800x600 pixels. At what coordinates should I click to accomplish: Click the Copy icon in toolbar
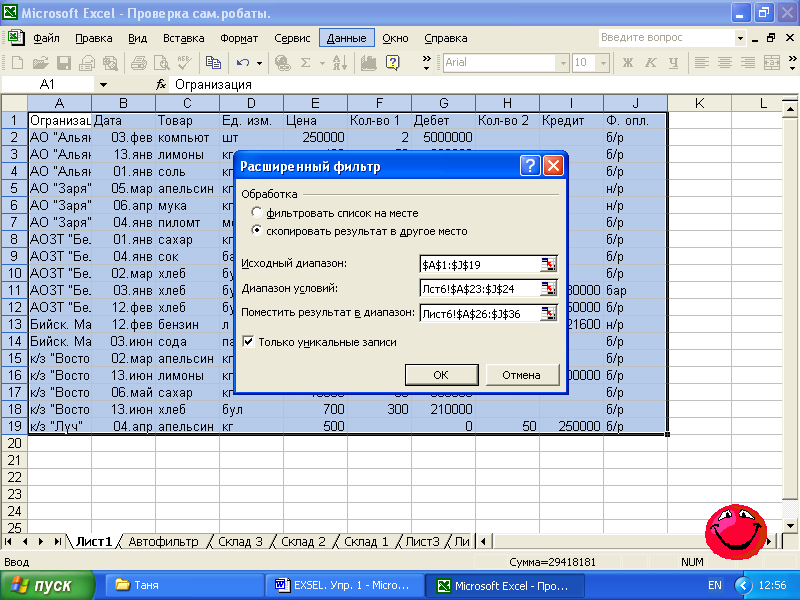click(x=213, y=62)
